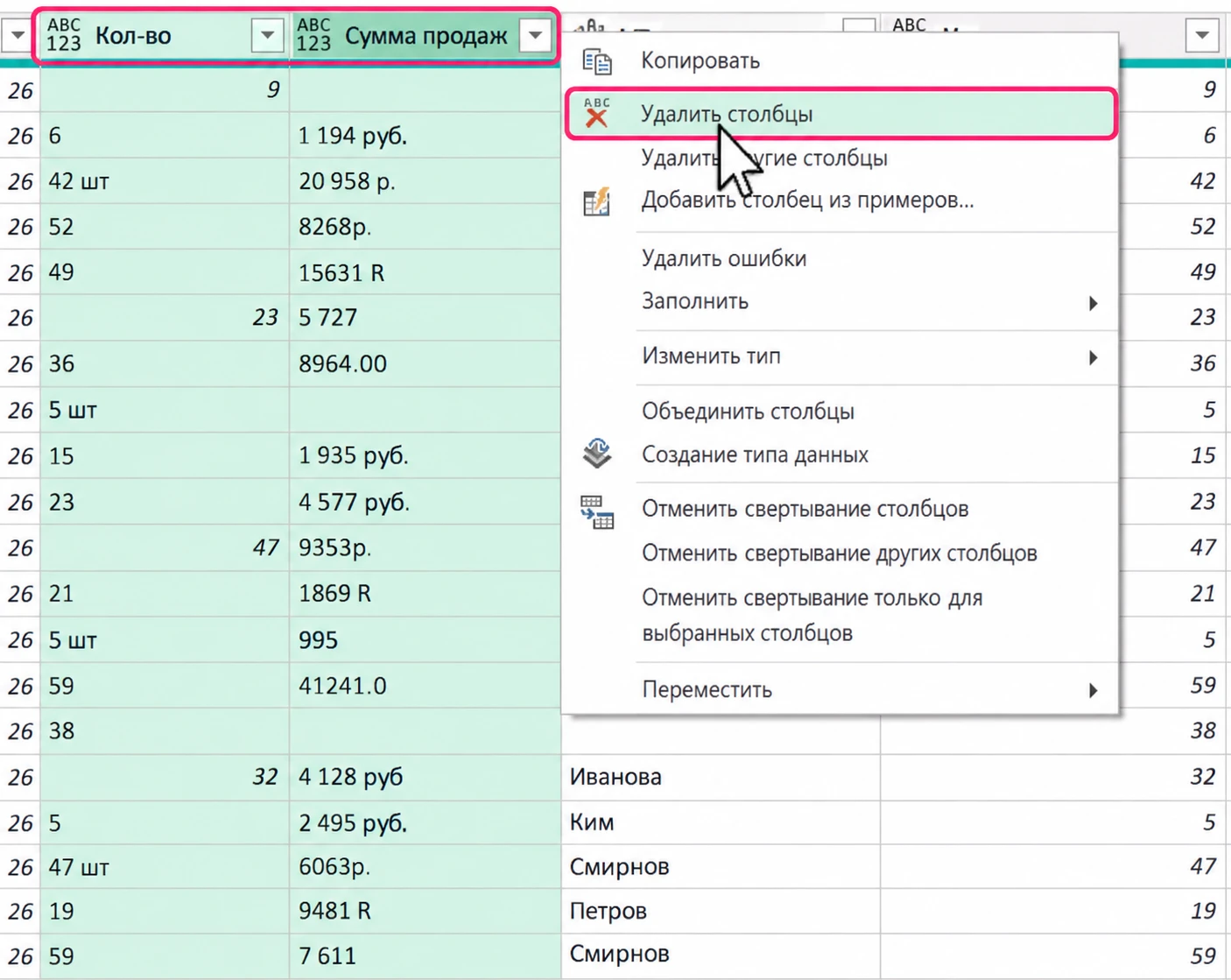The width and height of the screenshot is (1231, 980).
Task: Select the cell containing Иванова
Action: 721,777
